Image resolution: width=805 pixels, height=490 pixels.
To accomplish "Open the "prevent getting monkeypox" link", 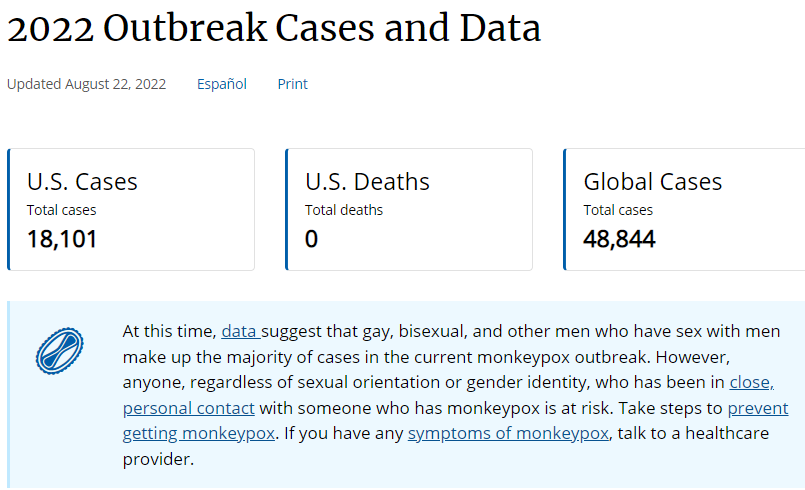I will [x=758, y=408].
